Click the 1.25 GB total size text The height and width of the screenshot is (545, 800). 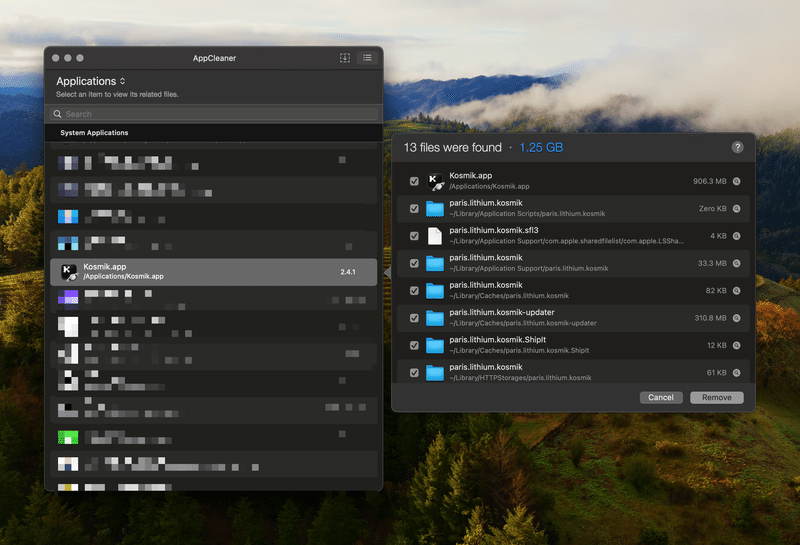541,147
